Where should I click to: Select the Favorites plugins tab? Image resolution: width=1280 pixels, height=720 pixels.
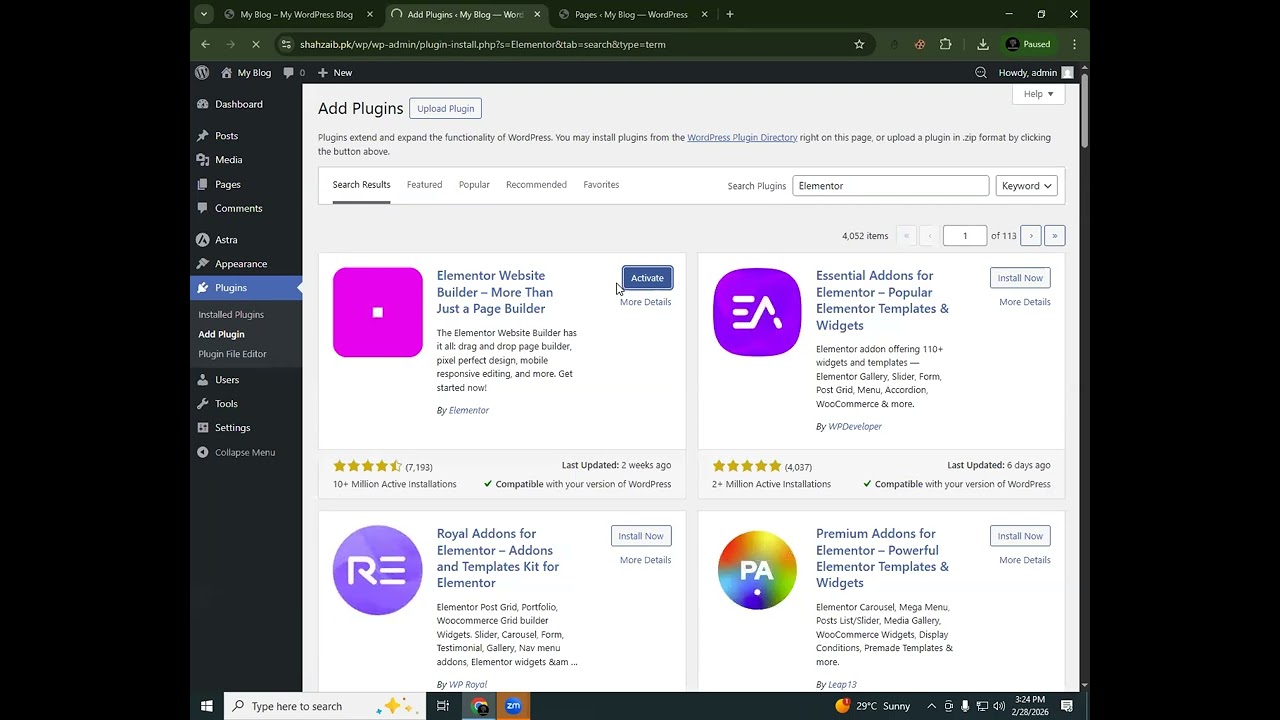click(601, 185)
